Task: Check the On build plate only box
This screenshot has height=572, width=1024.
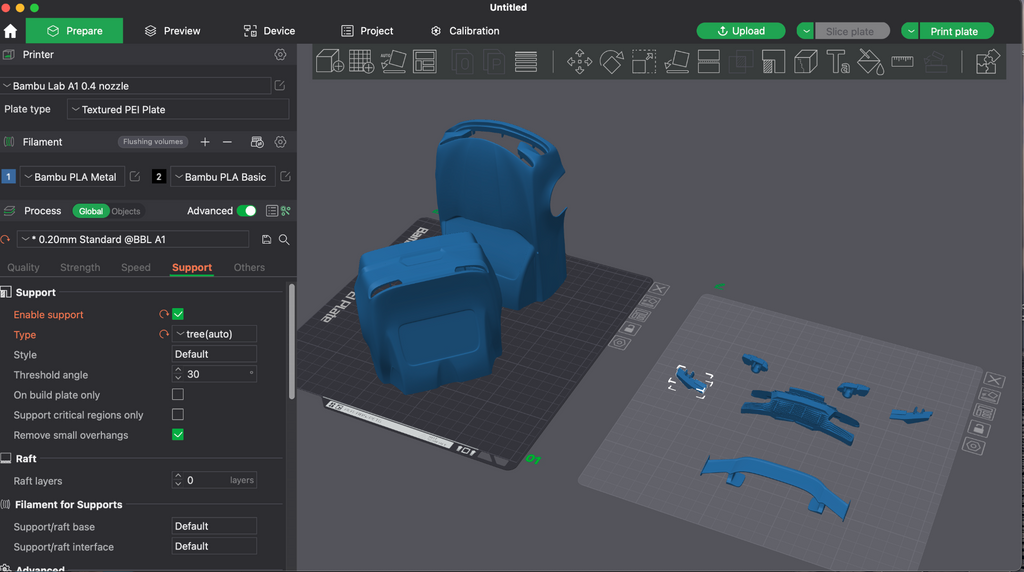Action: (178, 394)
